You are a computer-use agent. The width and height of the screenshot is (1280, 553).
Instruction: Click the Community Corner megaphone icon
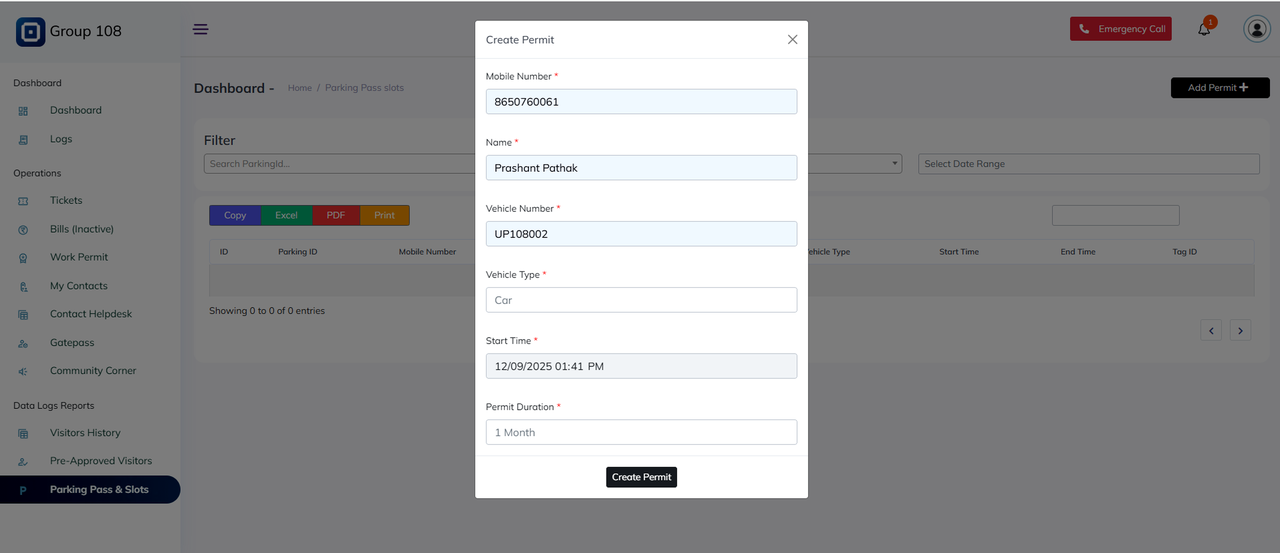[23, 371]
